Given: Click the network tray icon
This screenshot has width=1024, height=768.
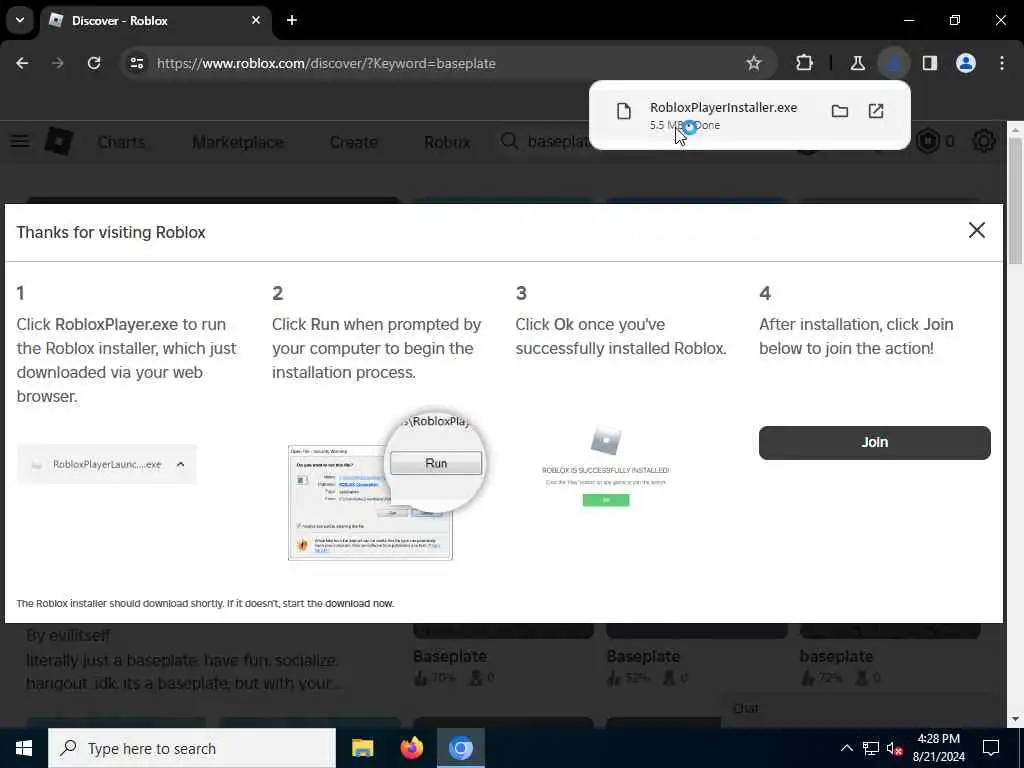Looking at the screenshot, I should (x=871, y=748).
